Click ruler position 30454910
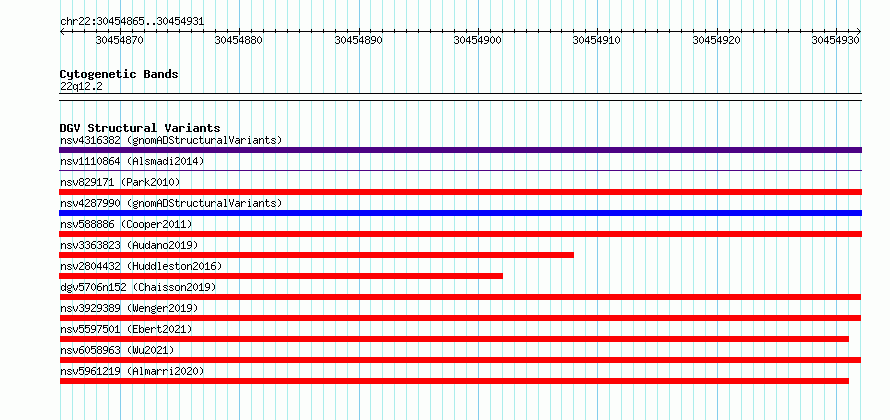Viewport: 890px width, 420px height. 597,40
